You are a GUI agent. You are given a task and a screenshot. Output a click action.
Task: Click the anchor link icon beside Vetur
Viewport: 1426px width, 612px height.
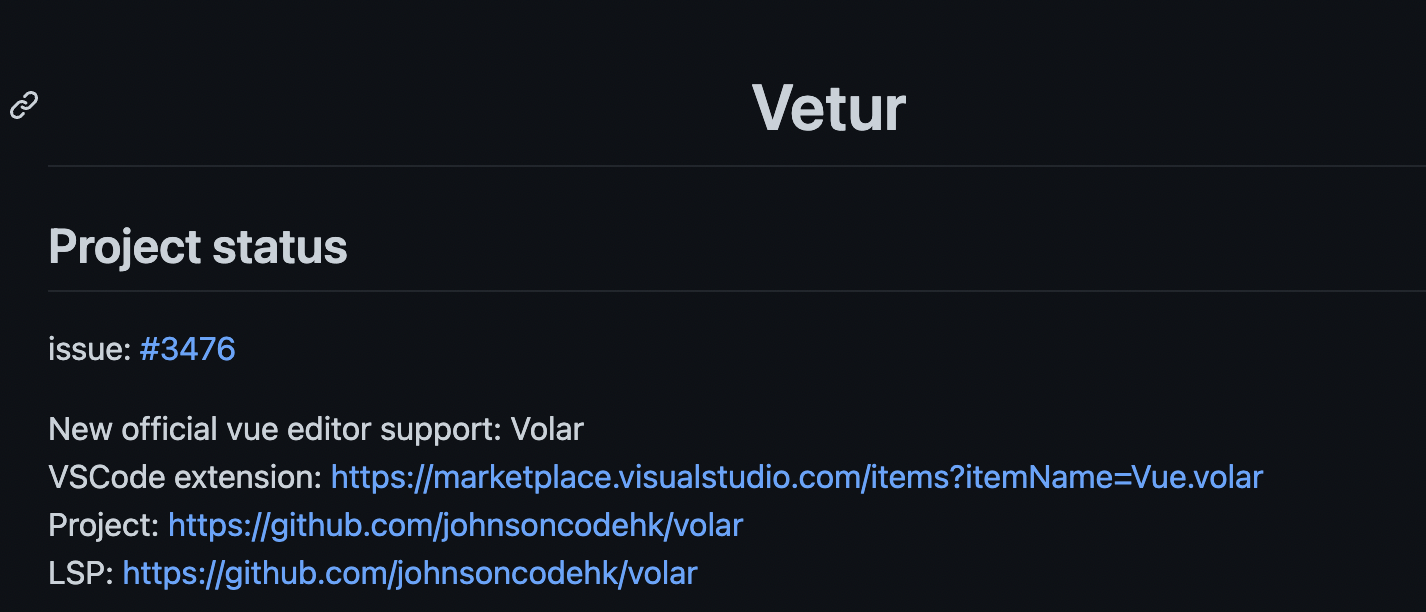click(x=24, y=105)
